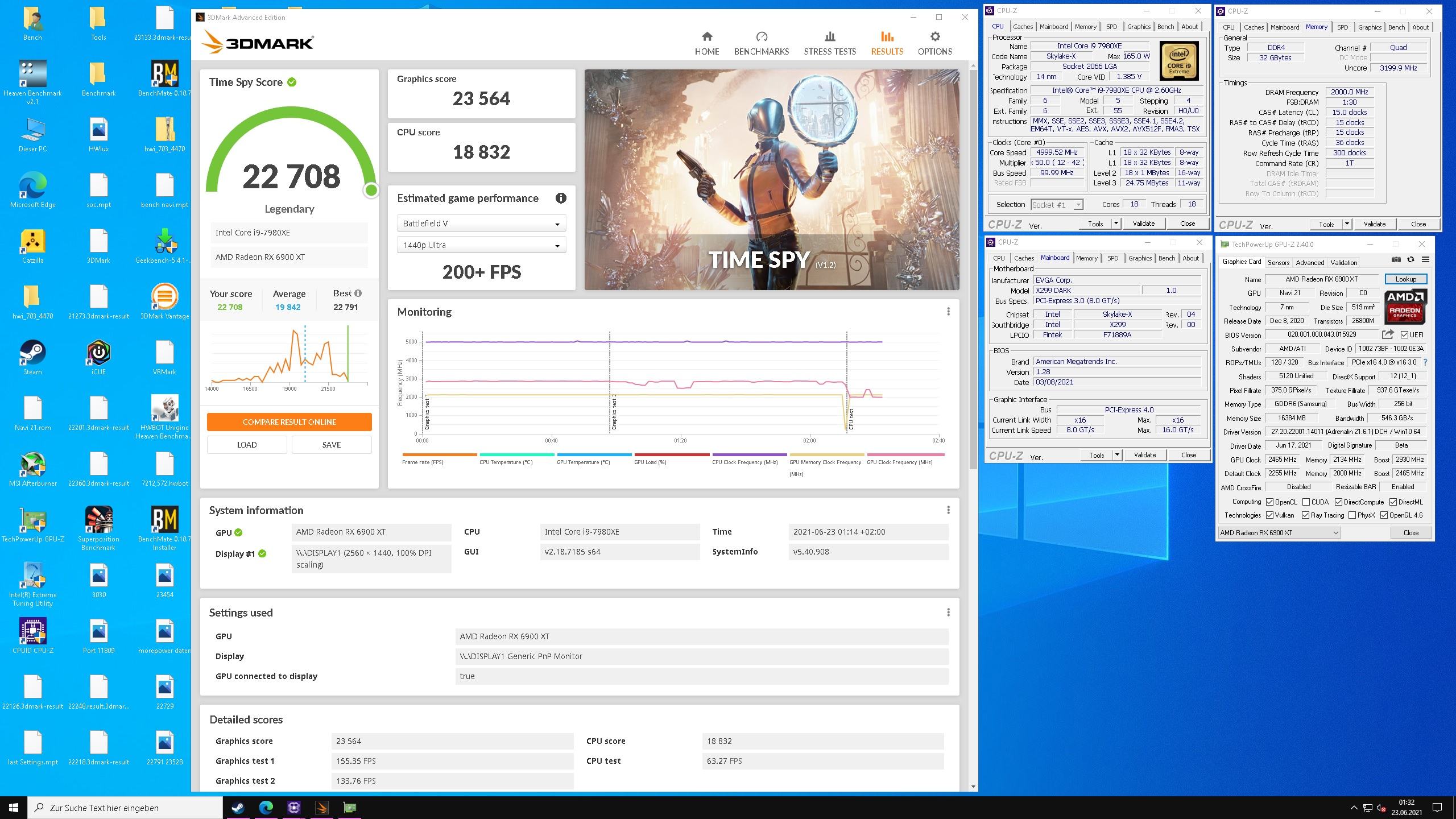Image resolution: width=1456 pixels, height=819 pixels.
Task: Switch to the Sensors tab in GPU-Z
Action: (1278, 262)
